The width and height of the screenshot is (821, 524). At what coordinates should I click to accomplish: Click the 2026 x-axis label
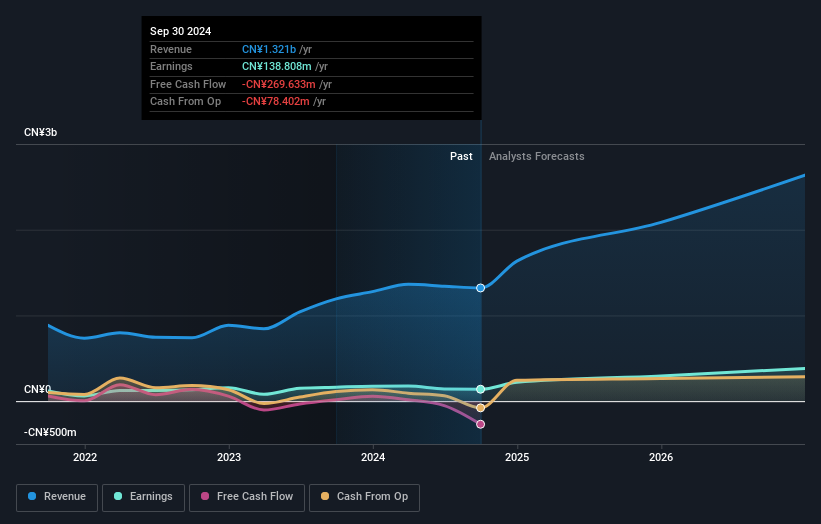coord(661,457)
